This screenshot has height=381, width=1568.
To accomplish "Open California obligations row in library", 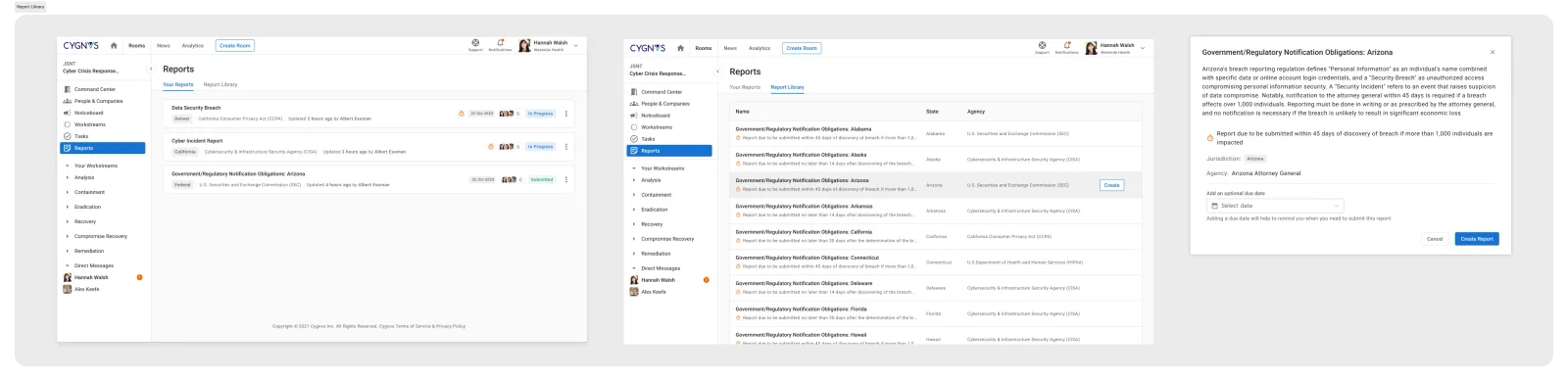I will click(936, 236).
